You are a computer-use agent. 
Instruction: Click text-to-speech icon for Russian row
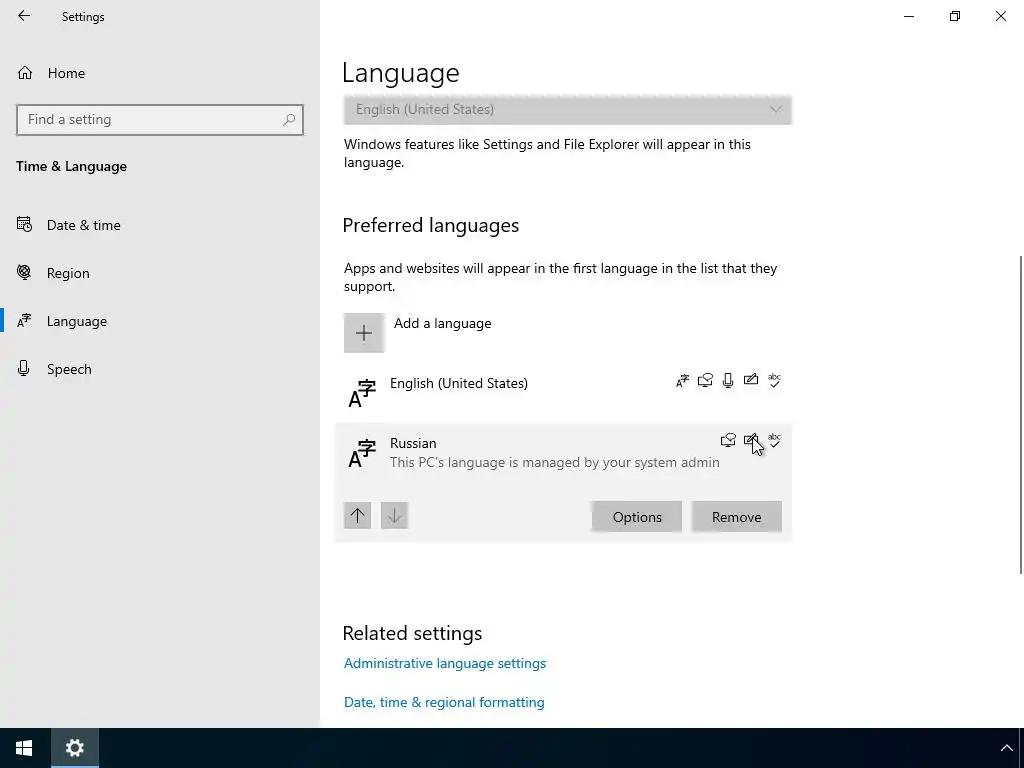[x=728, y=440]
